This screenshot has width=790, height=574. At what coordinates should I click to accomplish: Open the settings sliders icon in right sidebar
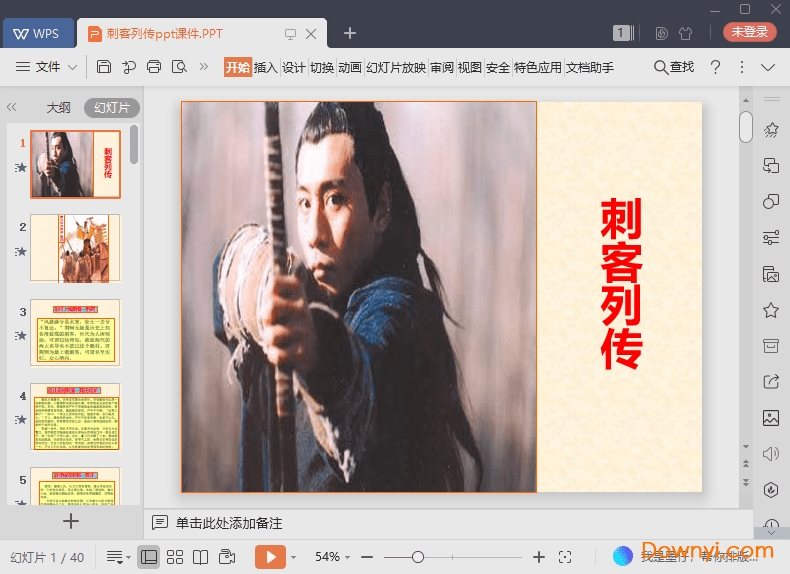click(771, 237)
